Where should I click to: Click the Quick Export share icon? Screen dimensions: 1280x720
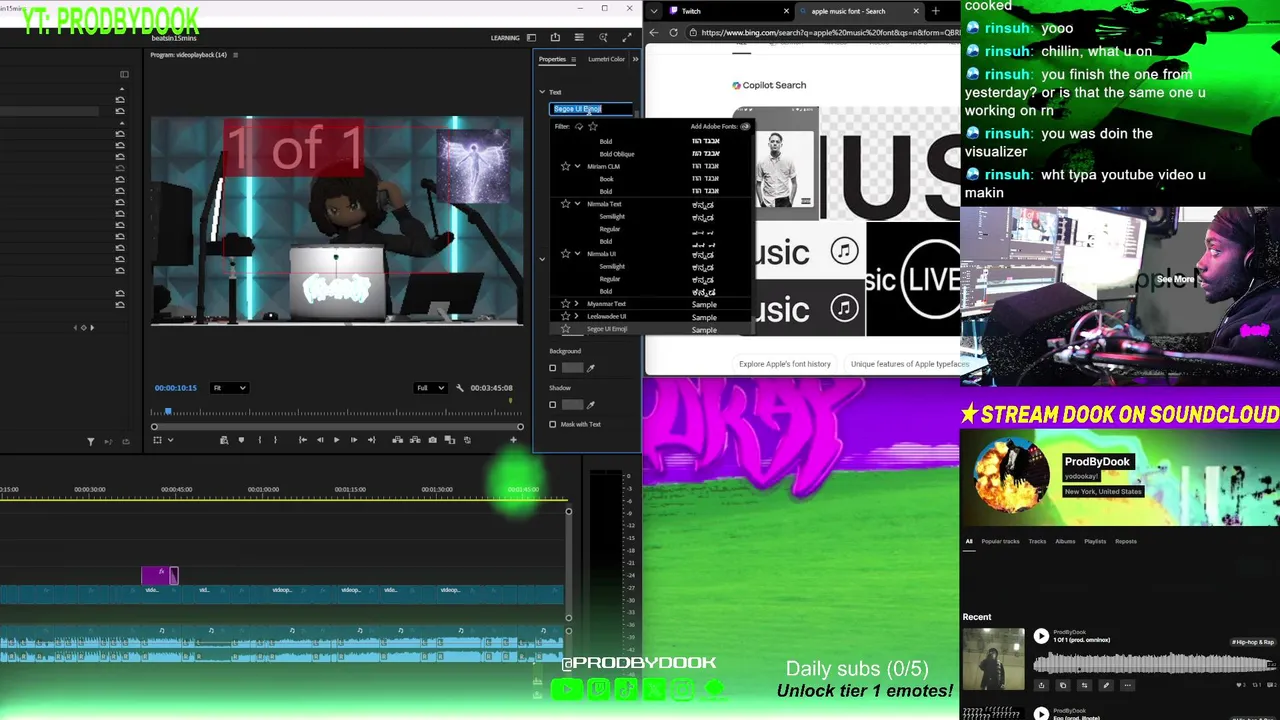(x=555, y=38)
